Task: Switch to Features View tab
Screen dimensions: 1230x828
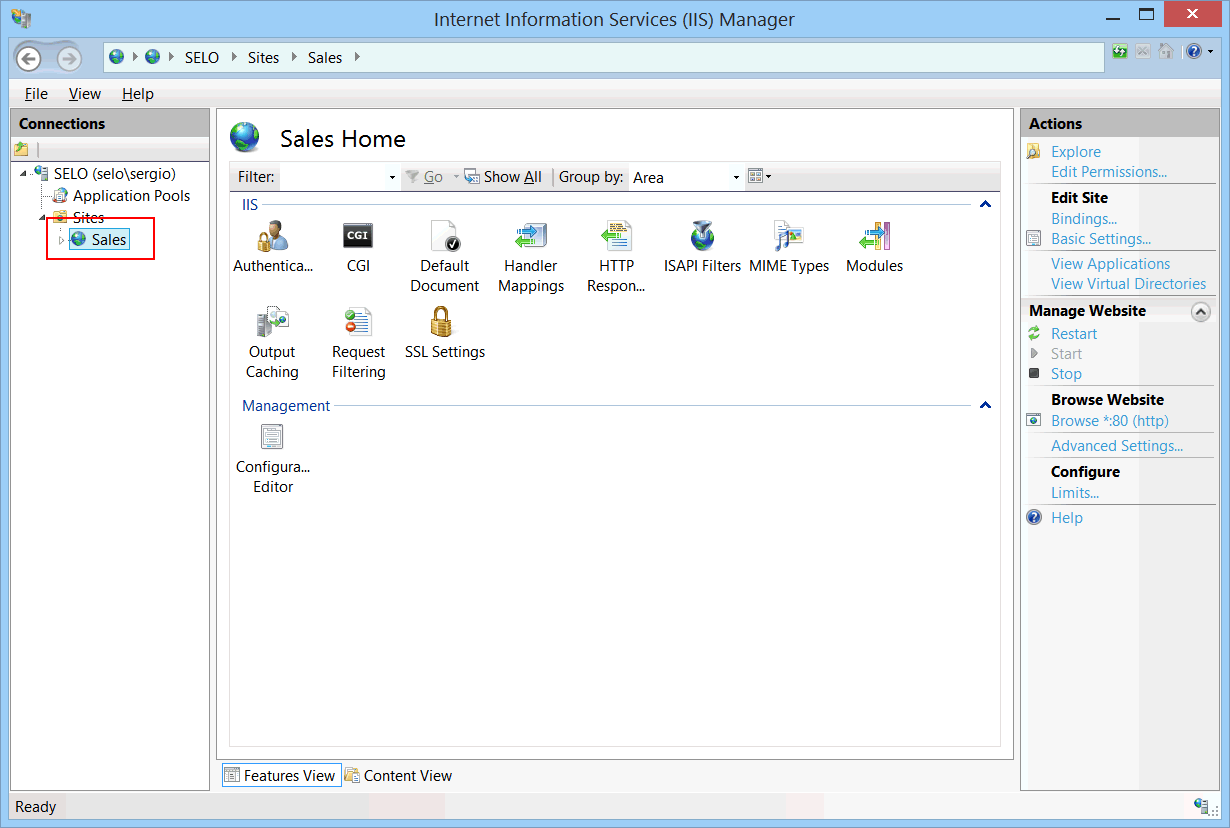Action: (x=281, y=775)
